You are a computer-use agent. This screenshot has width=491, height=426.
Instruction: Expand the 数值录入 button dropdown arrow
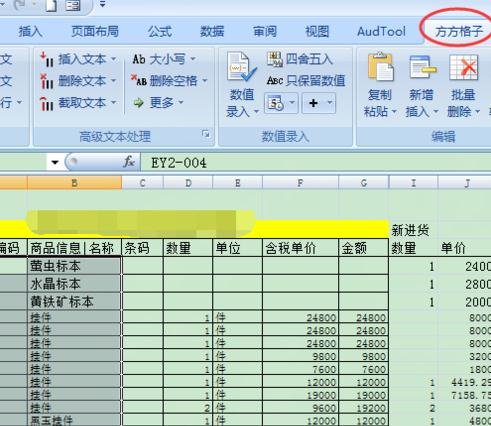(256, 112)
